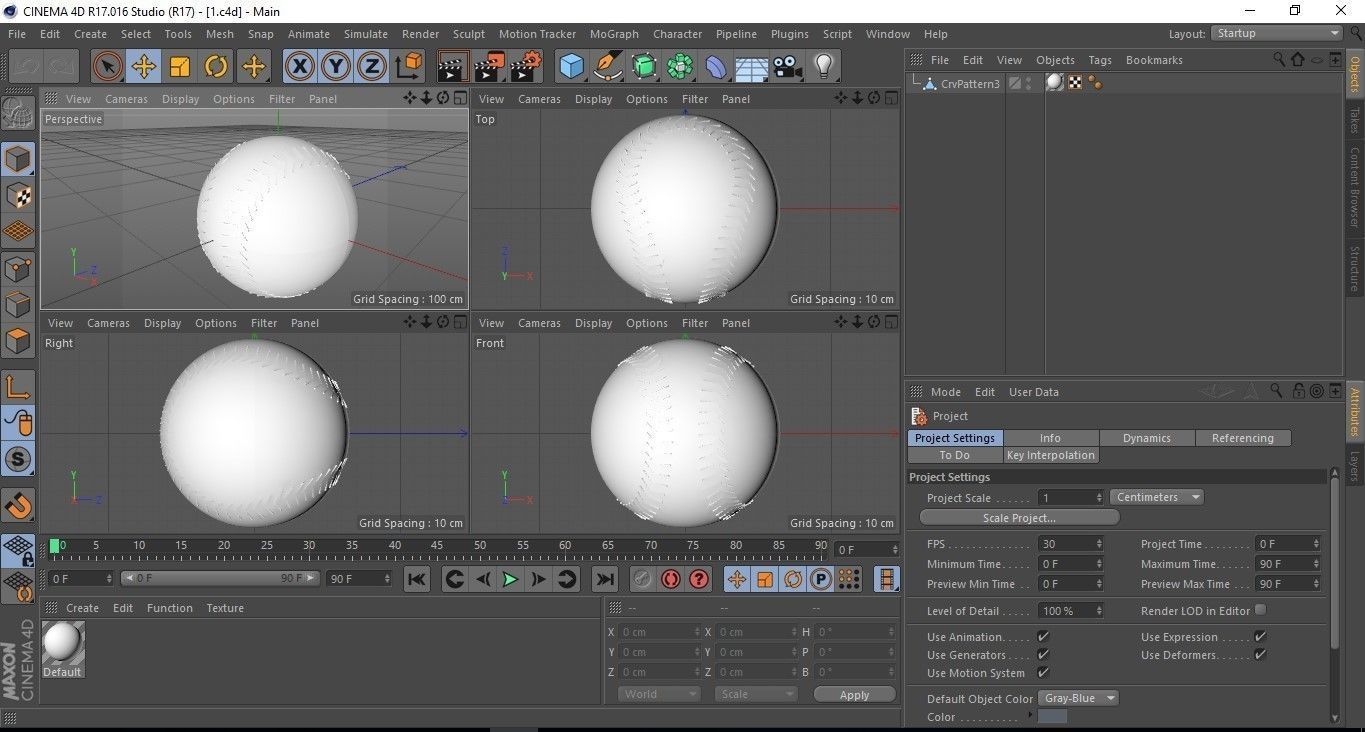Adjust the FPS value stepper
This screenshot has width=1365, height=732.
pos(1099,544)
